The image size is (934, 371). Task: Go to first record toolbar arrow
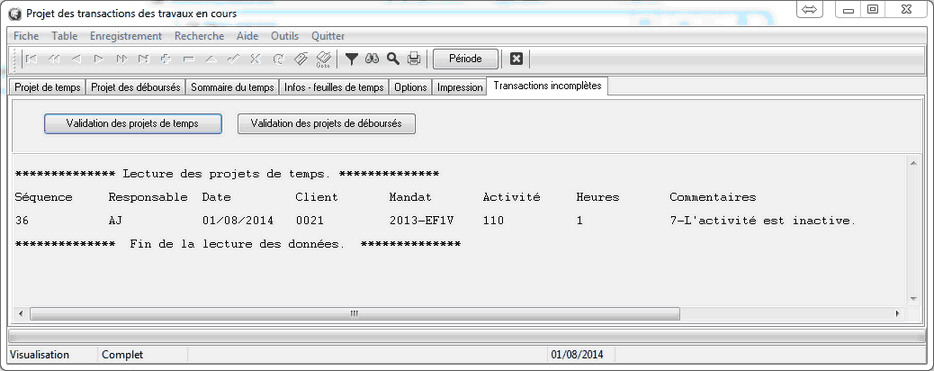click(x=31, y=59)
